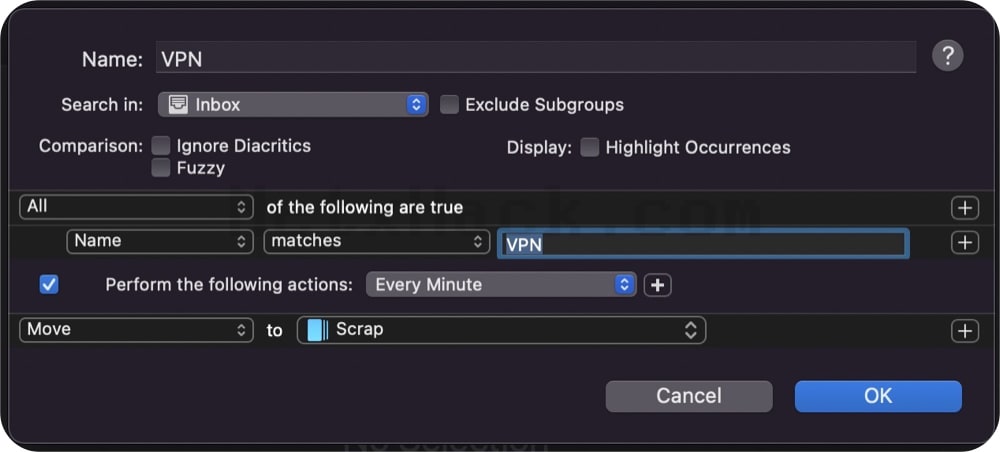Screen dimensions: 1000x452
Task: Click the OK button
Action: [x=878, y=396]
